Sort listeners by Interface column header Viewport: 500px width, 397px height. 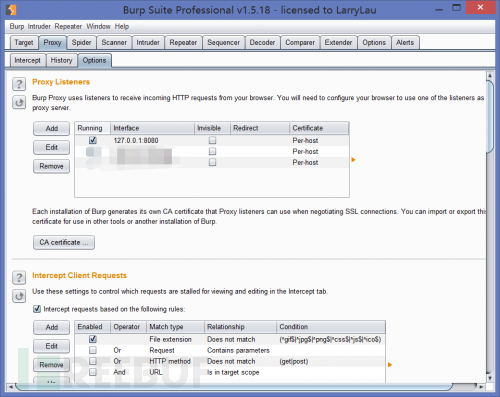coord(152,128)
